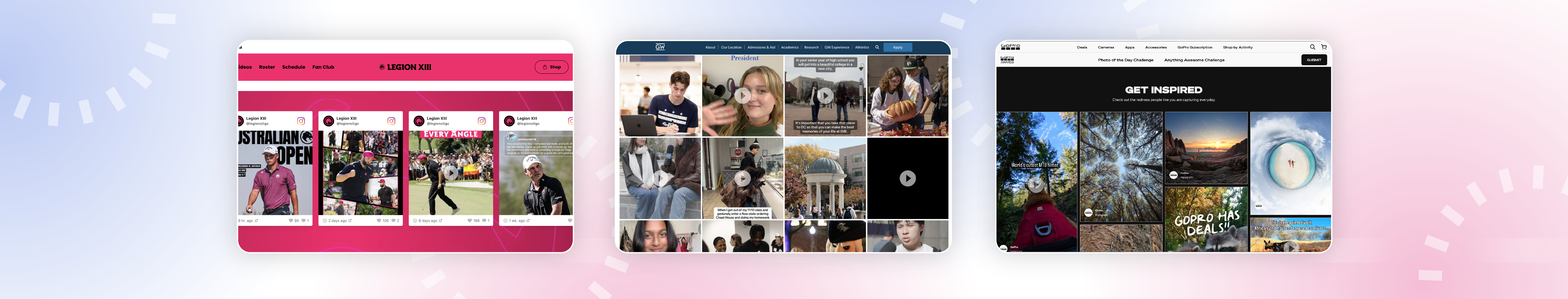The image size is (1568, 299).
Task: Click the Legion XIII logo in the header
Action: (x=405, y=67)
